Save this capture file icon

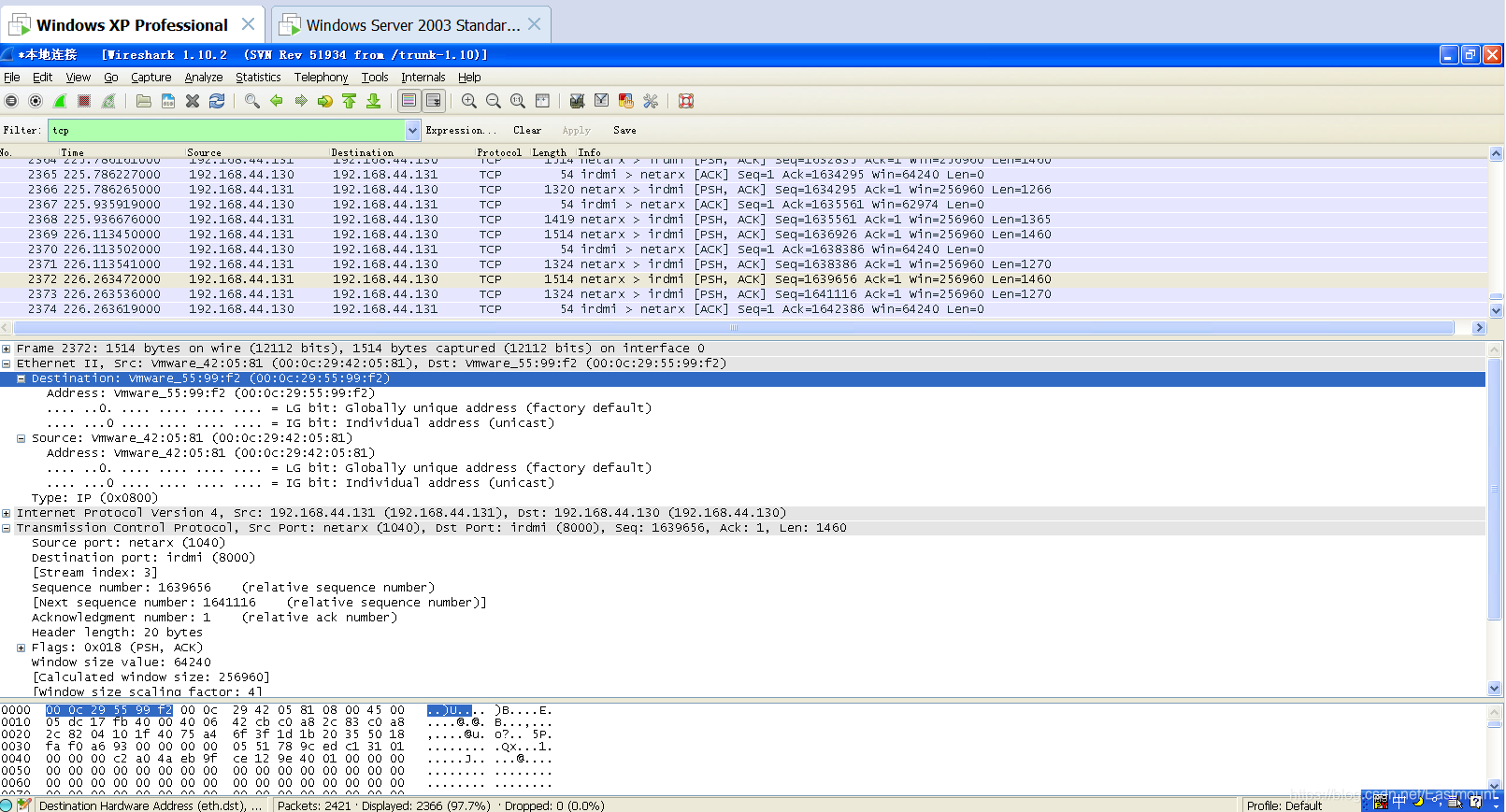click(168, 101)
